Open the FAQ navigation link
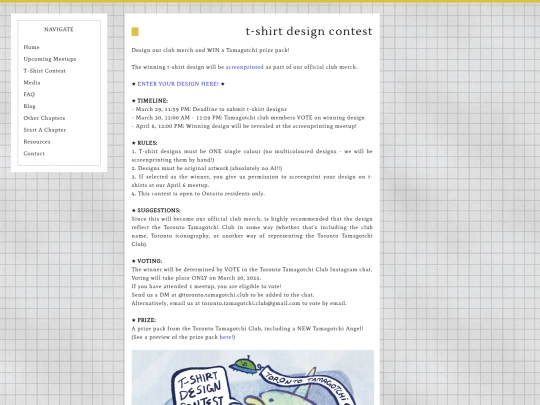The width and height of the screenshot is (540, 405). (x=29, y=94)
